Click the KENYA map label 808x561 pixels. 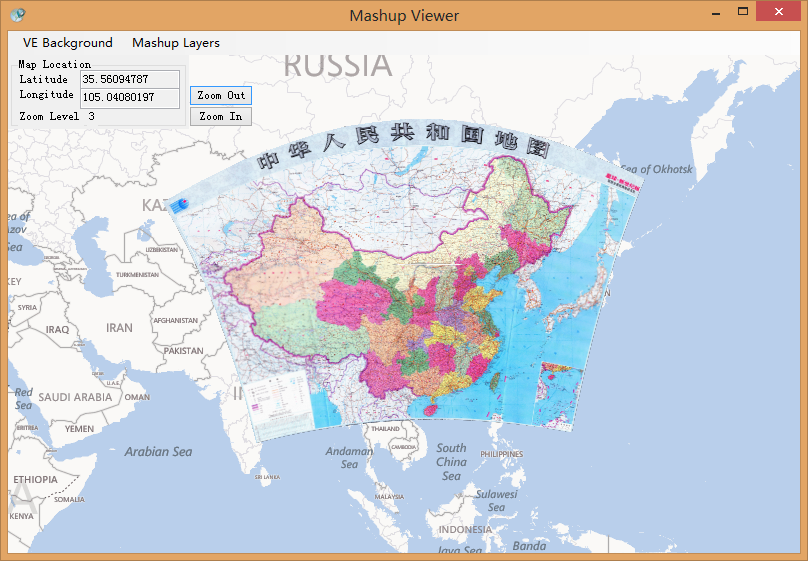(x=21, y=516)
